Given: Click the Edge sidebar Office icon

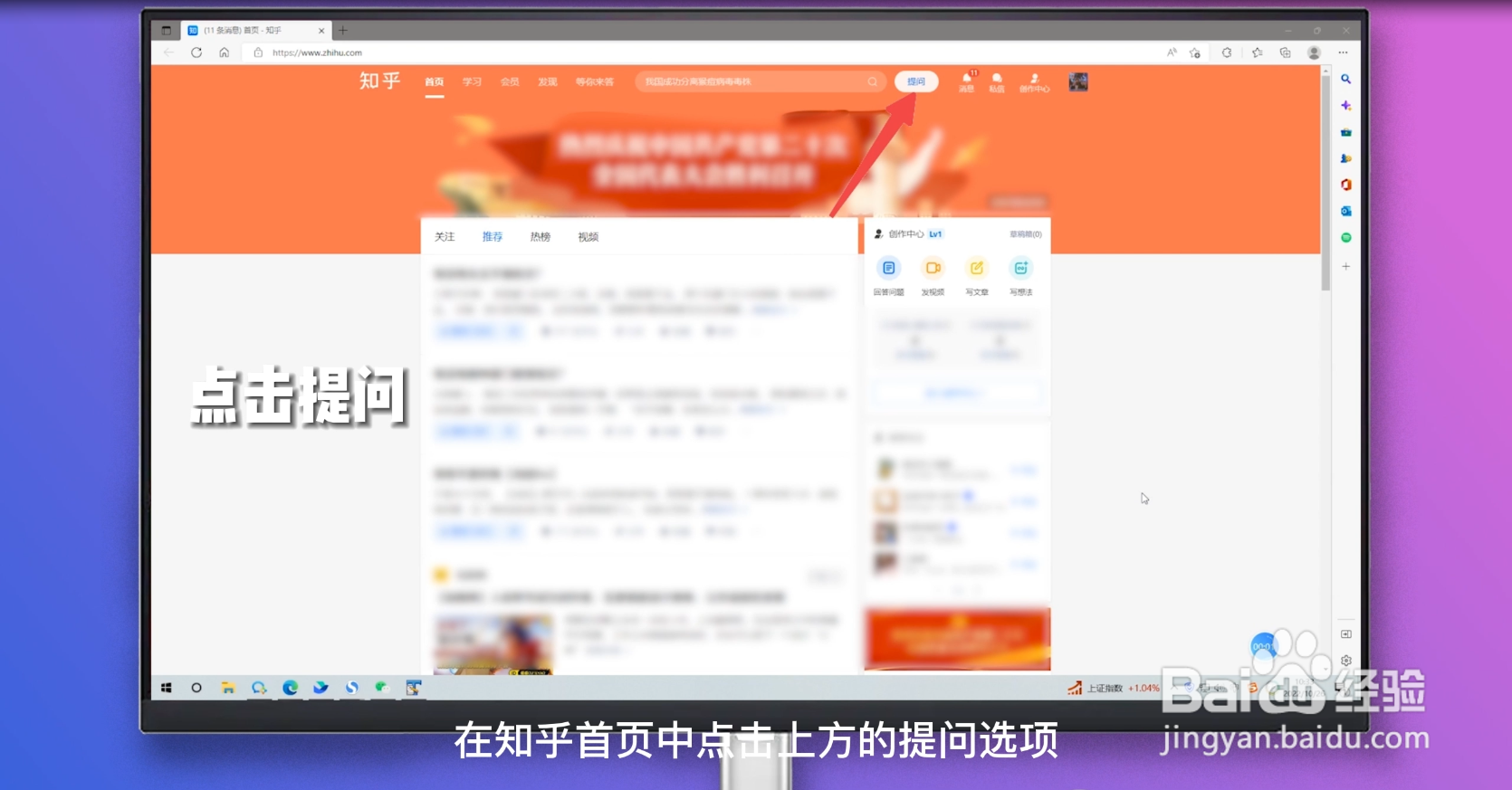Looking at the screenshot, I should point(1346,185).
